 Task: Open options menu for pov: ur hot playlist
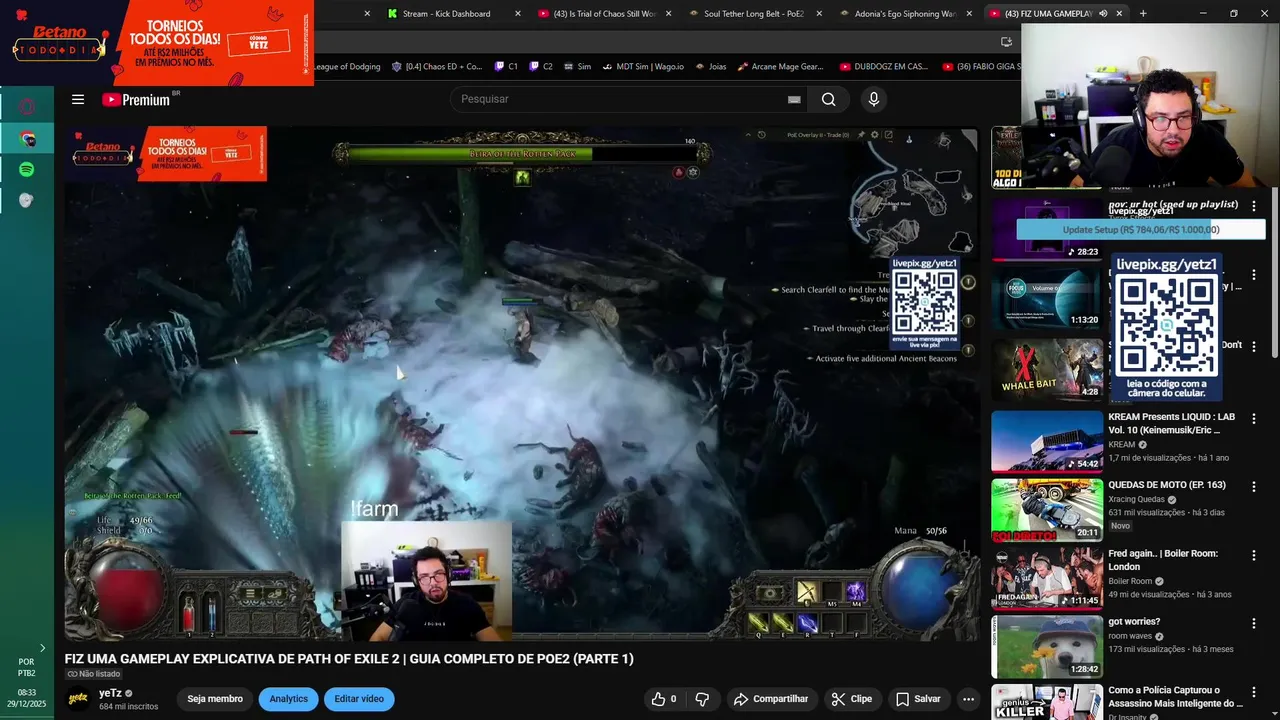pyautogui.click(x=1253, y=206)
